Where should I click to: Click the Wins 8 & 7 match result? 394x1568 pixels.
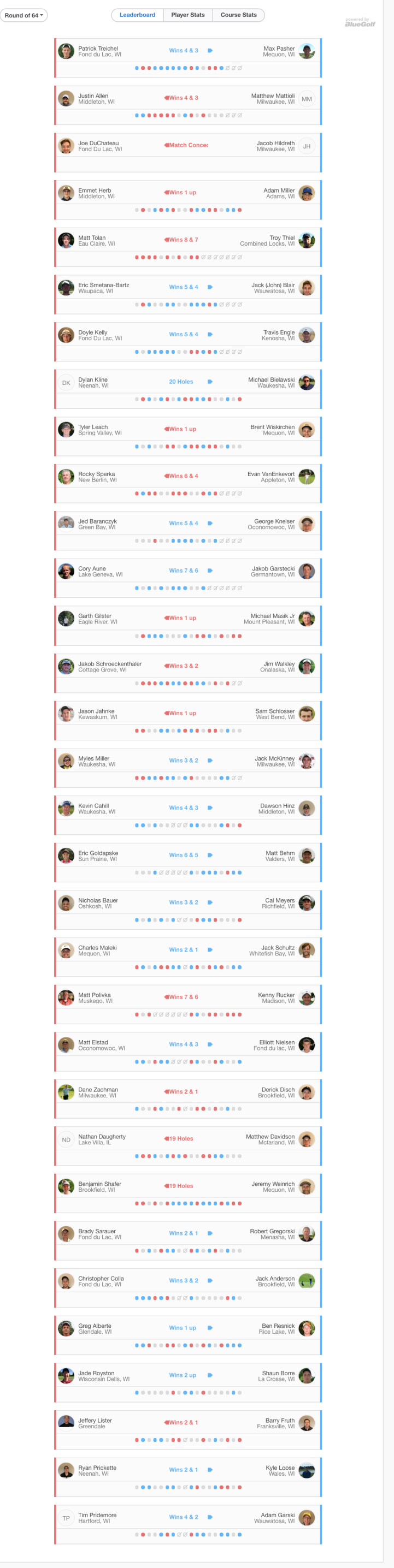pyautogui.click(x=183, y=240)
